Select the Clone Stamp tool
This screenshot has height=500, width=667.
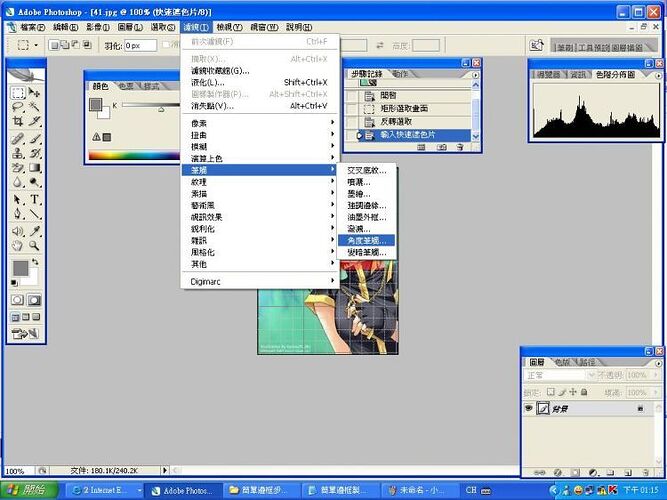[17, 153]
